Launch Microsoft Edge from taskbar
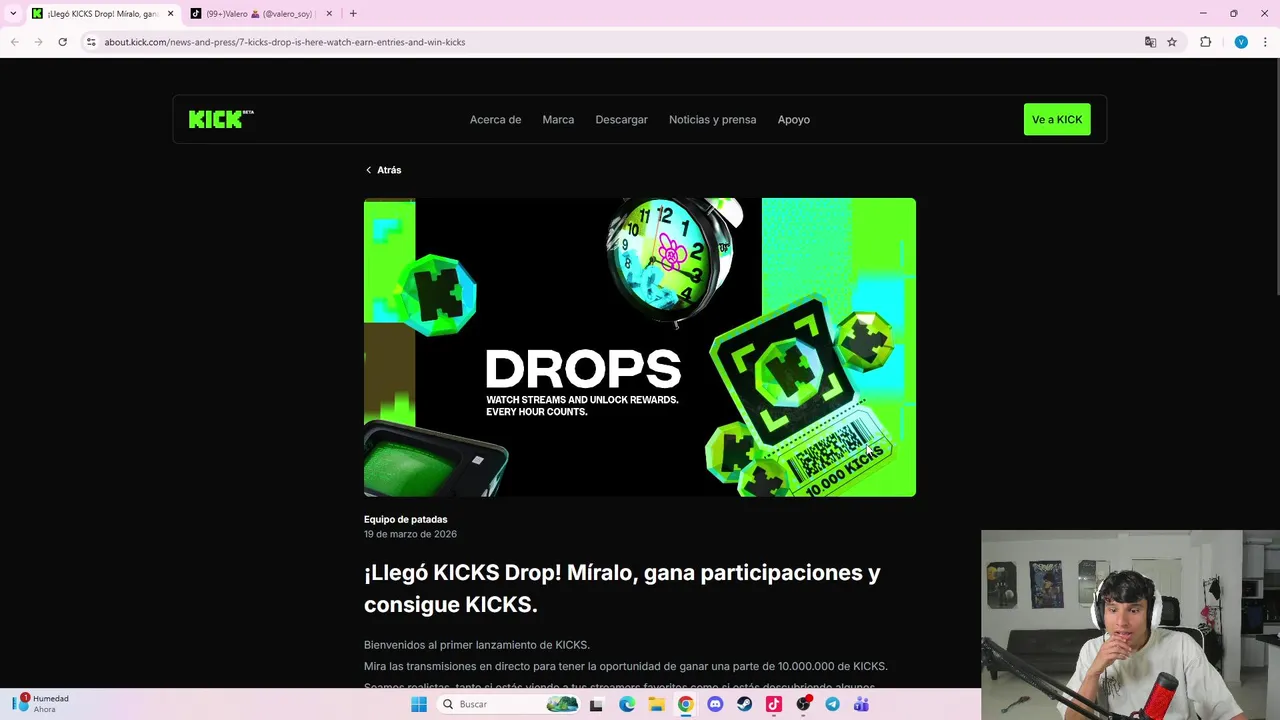 point(627,704)
